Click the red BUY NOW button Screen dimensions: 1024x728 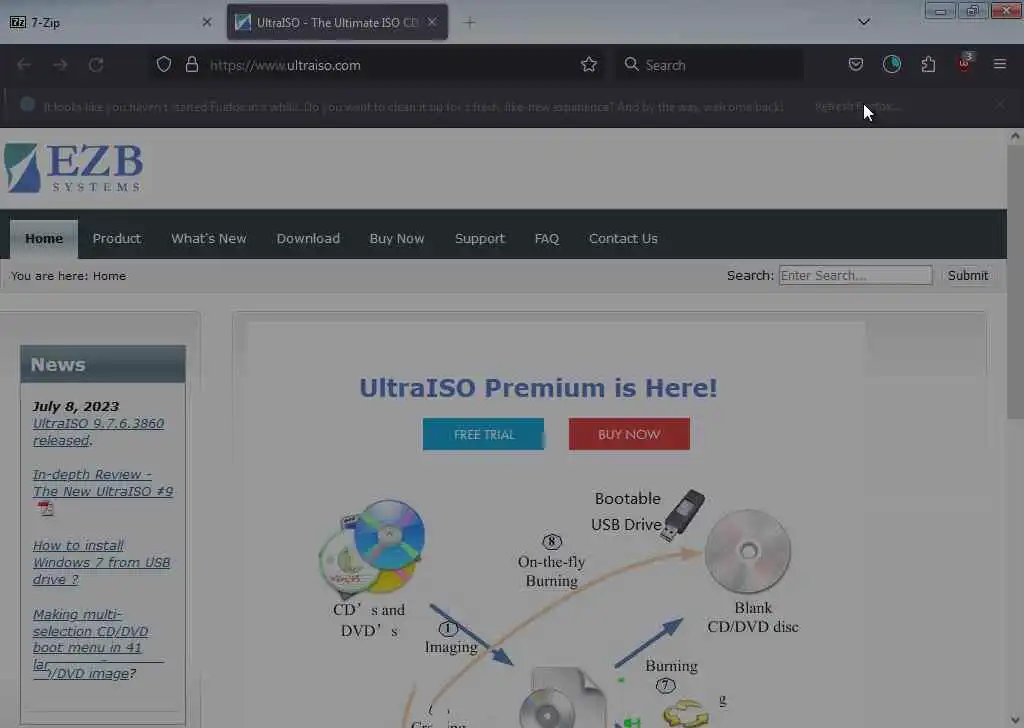click(629, 434)
